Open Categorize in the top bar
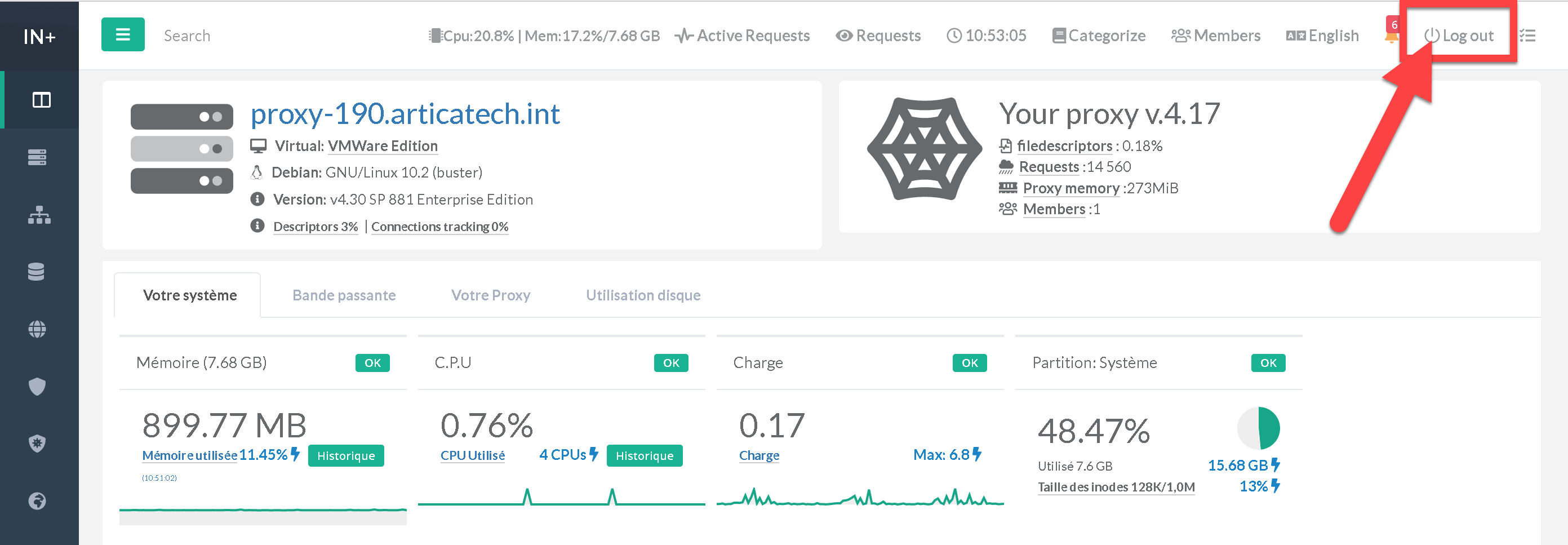 (1099, 36)
